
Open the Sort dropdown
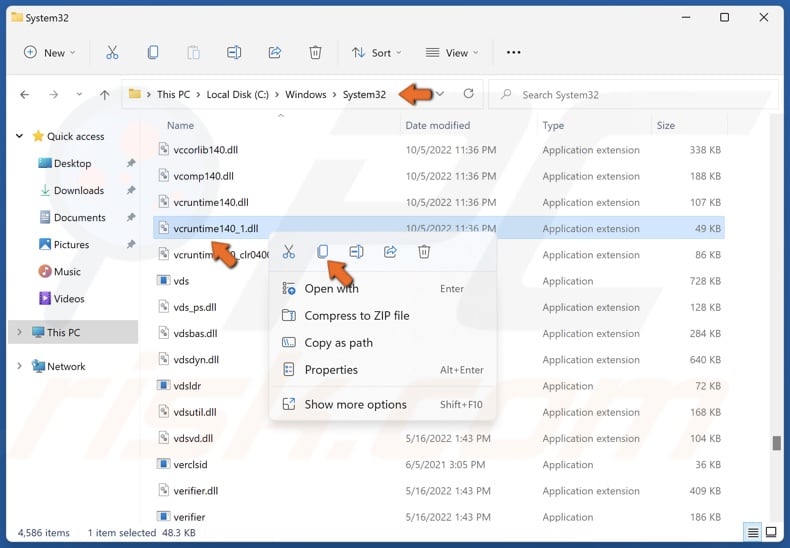pyautogui.click(x=376, y=52)
